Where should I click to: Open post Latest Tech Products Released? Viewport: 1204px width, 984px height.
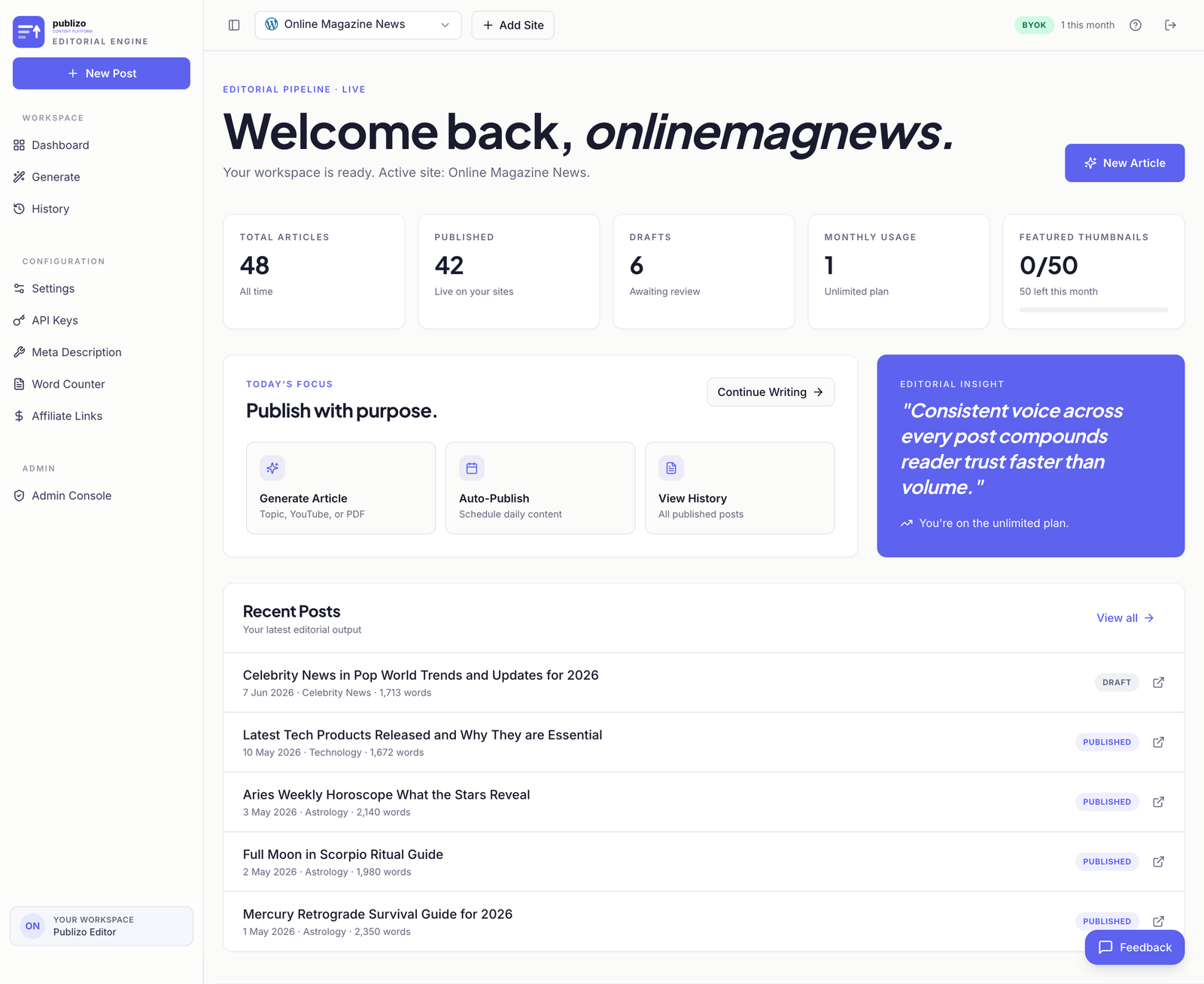point(422,735)
